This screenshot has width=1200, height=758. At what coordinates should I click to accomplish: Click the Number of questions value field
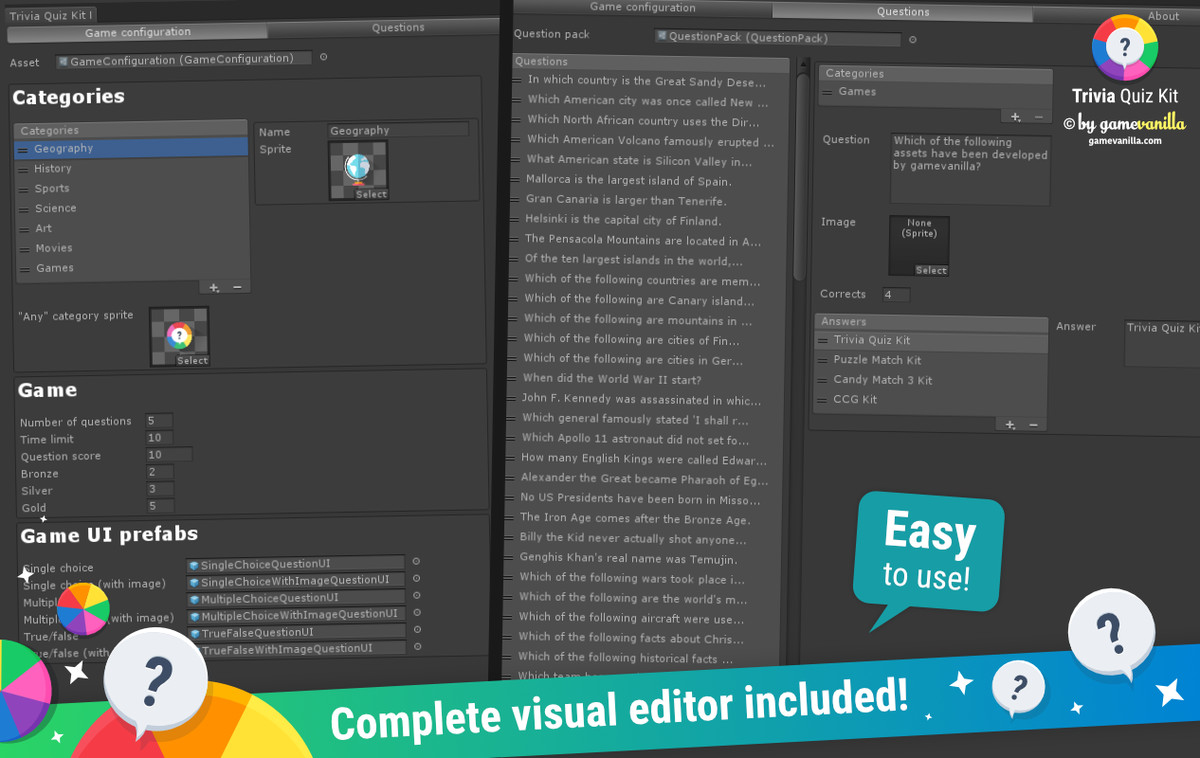pyautogui.click(x=159, y=421)
